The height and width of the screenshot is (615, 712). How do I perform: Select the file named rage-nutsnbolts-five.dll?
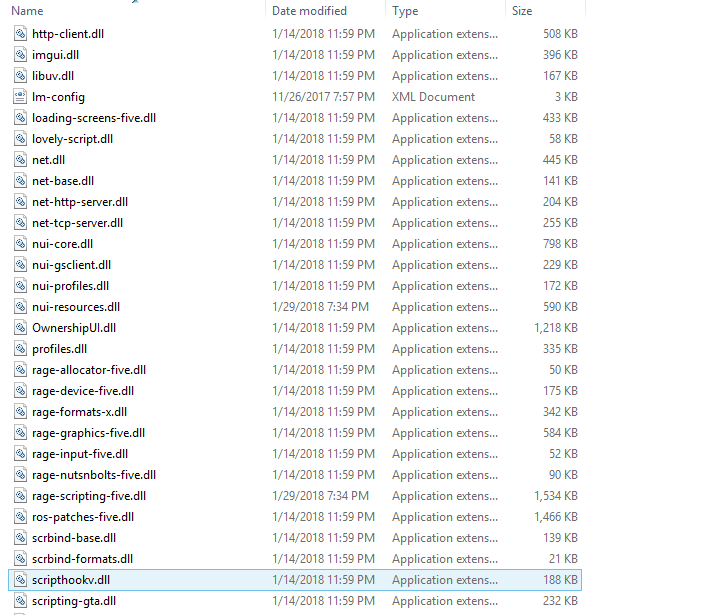tap(94, 475)
